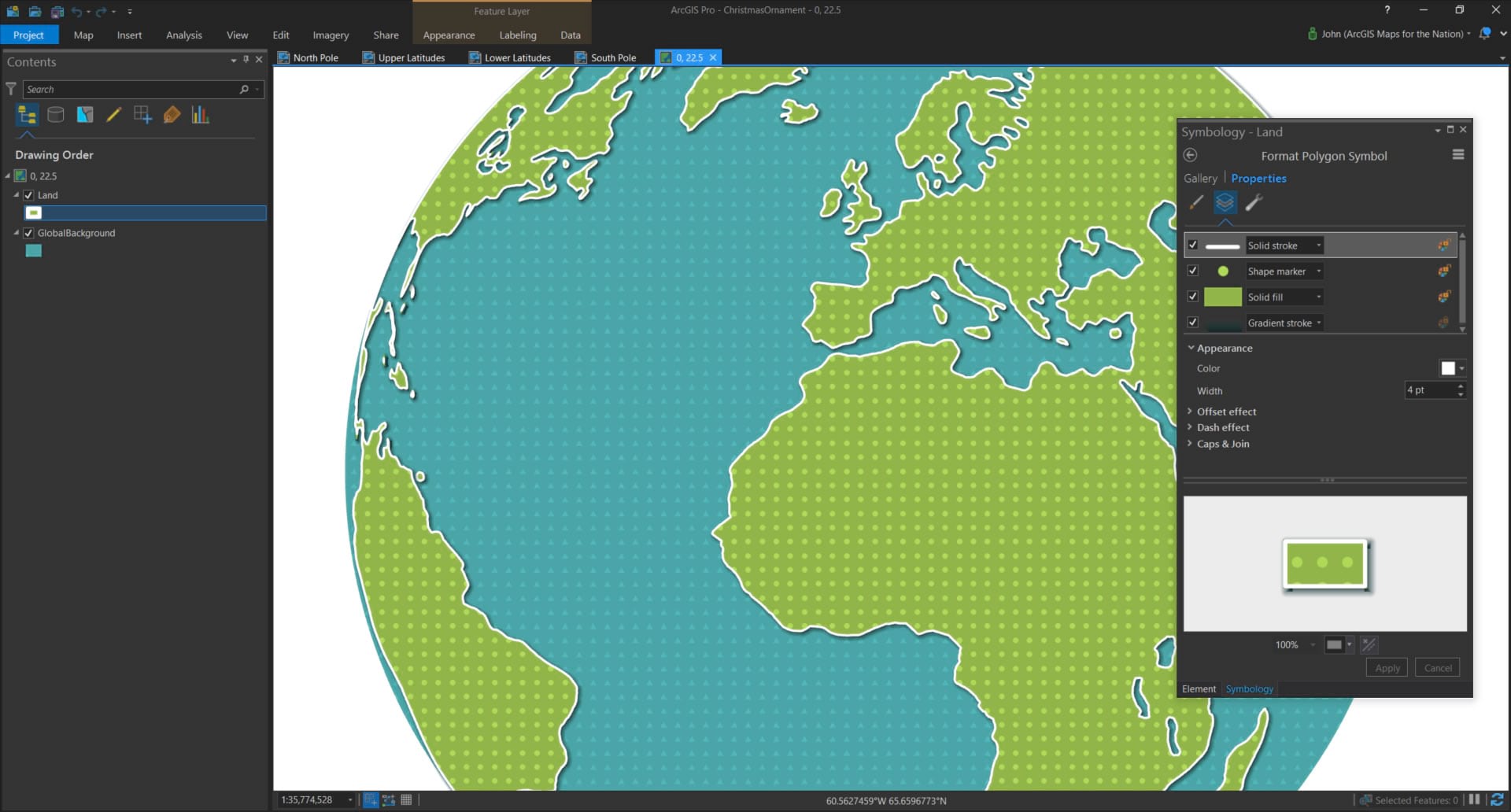Click the back arrow in Symbology pane
The image size is (1511, 812).
coord(1190,156)
